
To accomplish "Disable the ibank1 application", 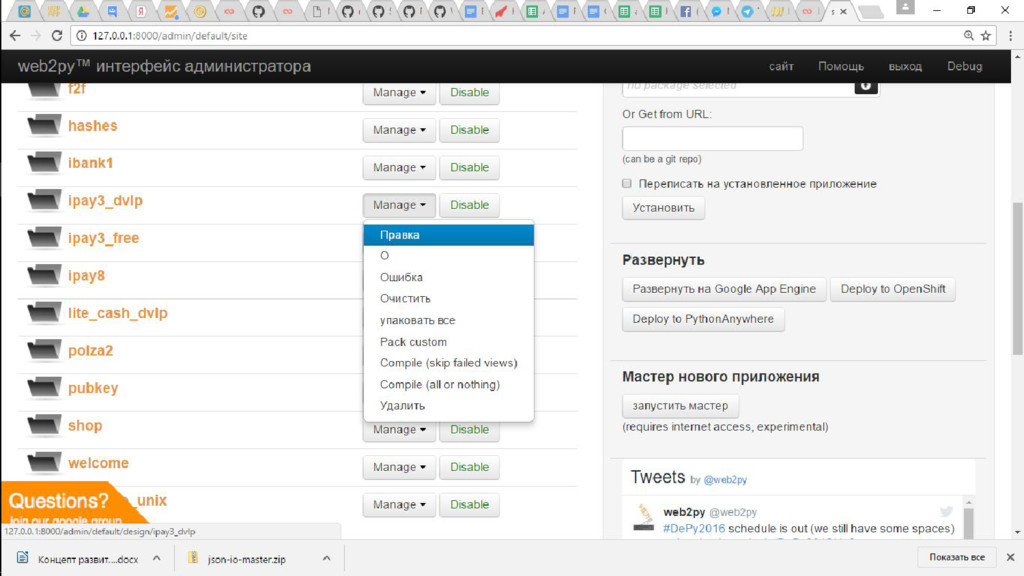I will (470, 167).
